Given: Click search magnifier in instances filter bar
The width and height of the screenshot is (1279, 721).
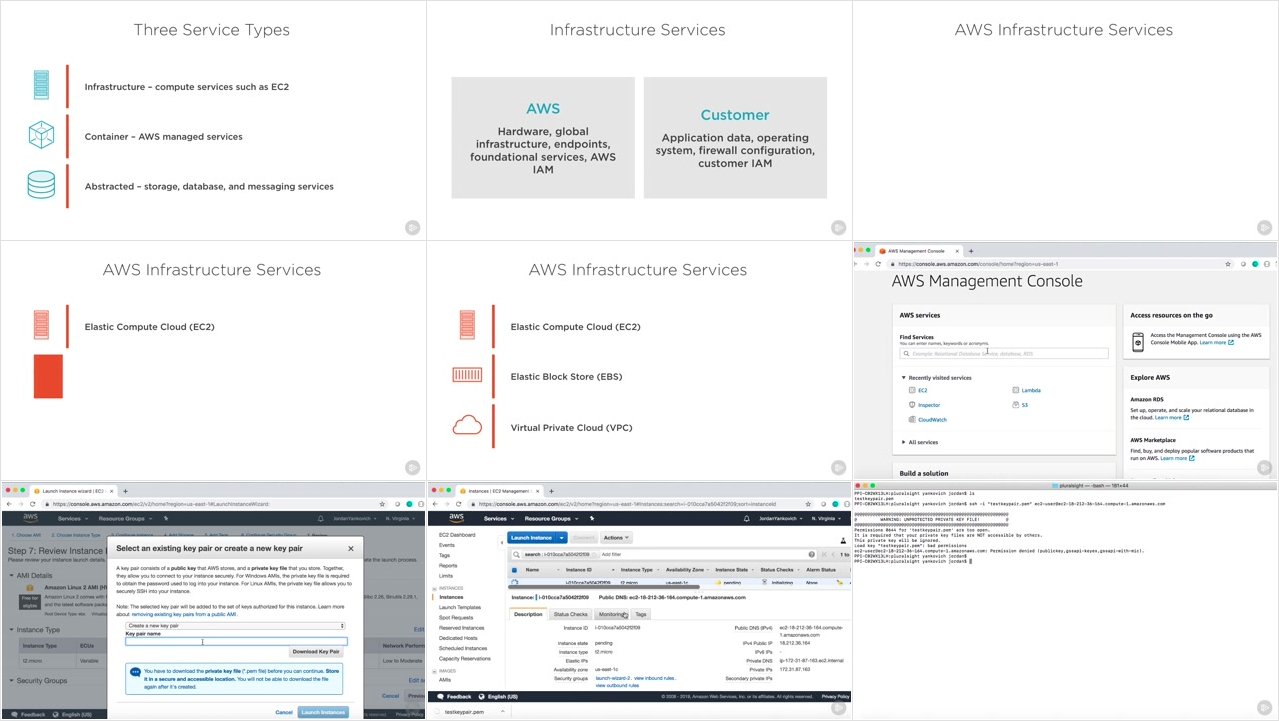Looking at the screenshot, I should (x=517, y=553).
